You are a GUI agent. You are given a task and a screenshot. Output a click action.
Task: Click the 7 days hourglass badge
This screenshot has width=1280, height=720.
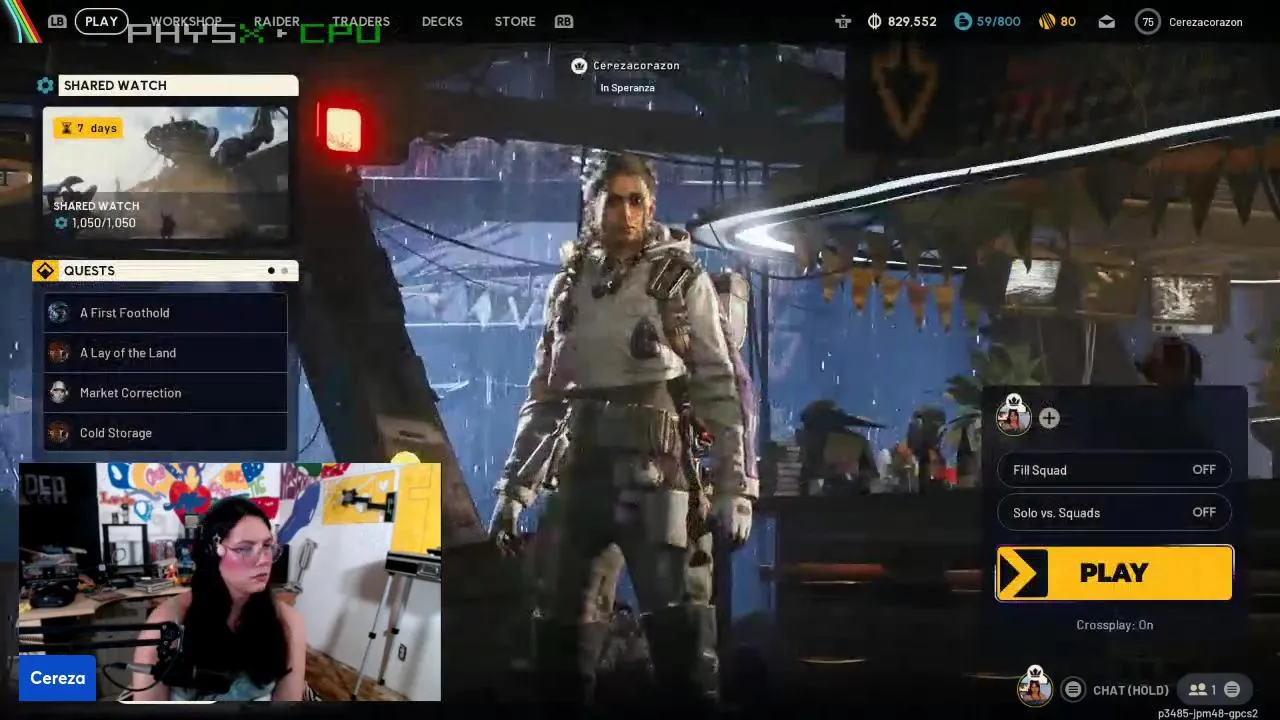click(88, 128)
